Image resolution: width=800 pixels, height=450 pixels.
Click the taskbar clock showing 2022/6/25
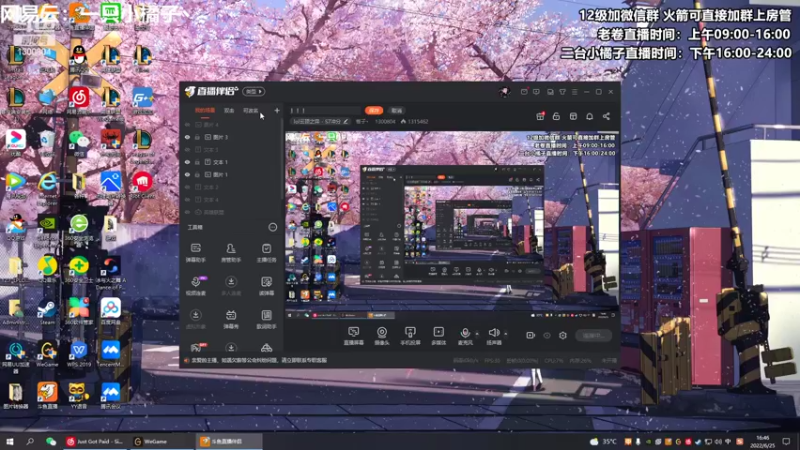tap(763, 441)
